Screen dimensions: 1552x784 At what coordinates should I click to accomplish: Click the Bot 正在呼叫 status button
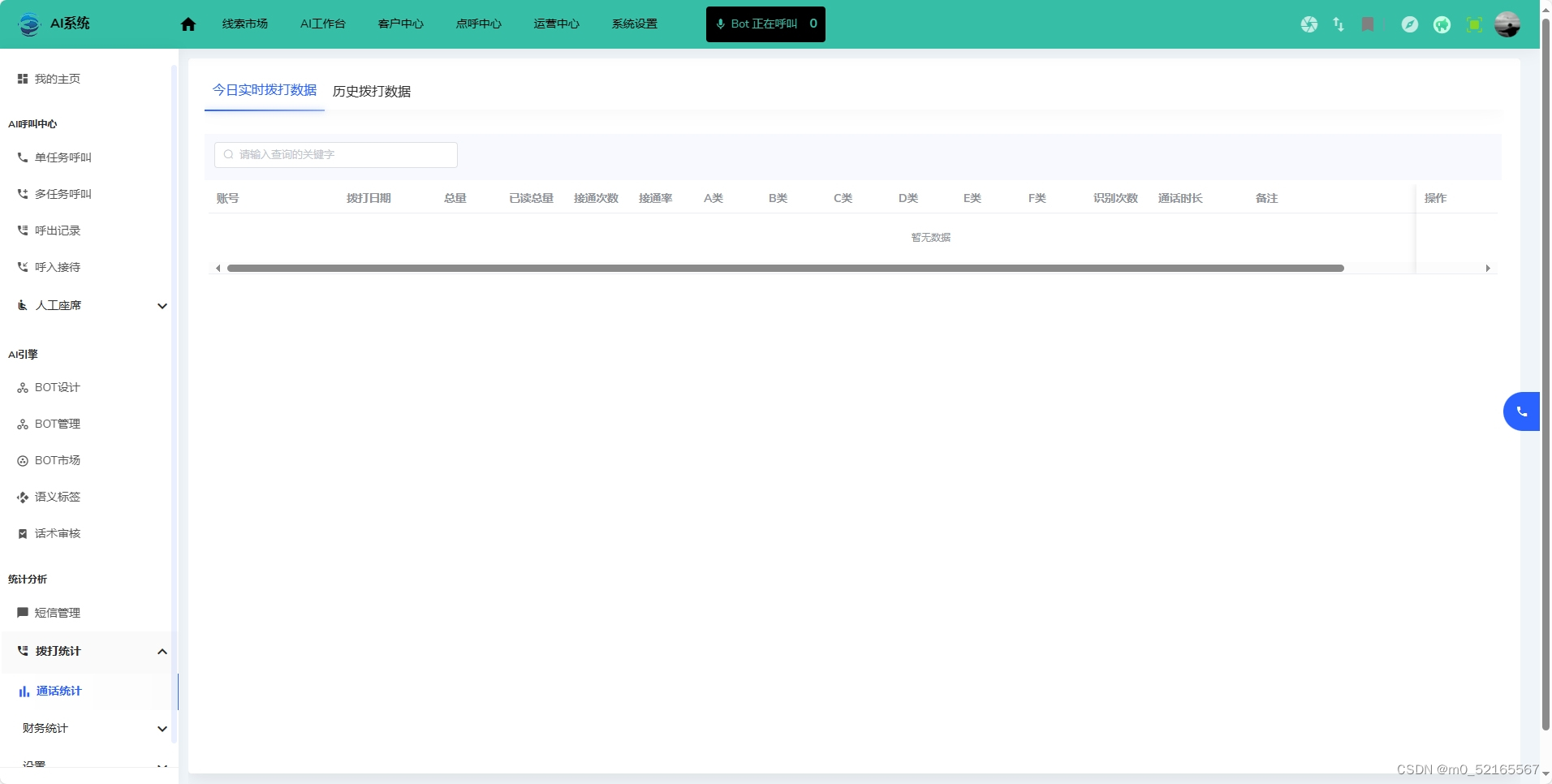click(x=765, y=24)
